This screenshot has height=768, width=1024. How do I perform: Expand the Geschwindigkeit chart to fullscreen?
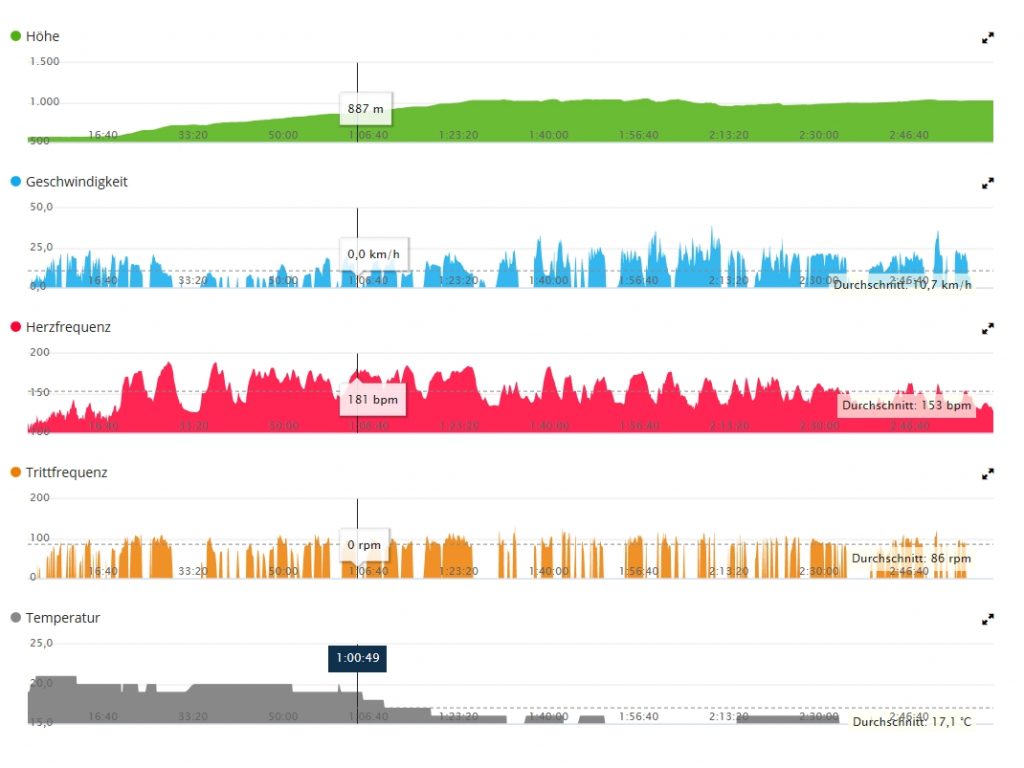pyautogui.click(x=987, y=184)
